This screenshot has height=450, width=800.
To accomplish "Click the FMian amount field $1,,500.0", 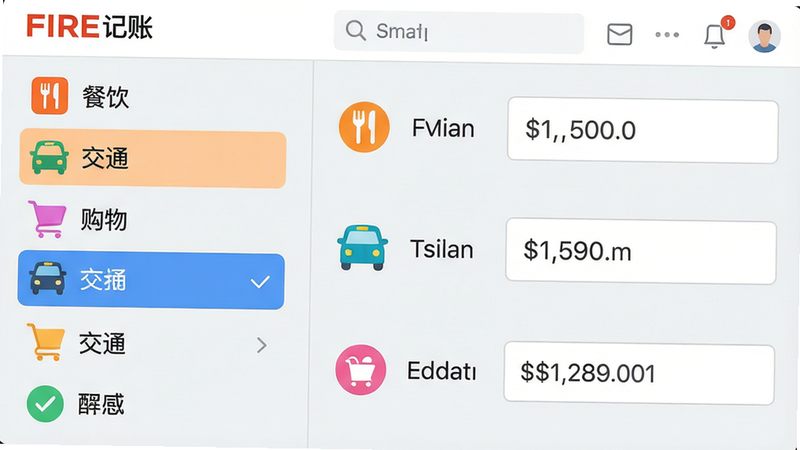I will click(x=642, y=131).
